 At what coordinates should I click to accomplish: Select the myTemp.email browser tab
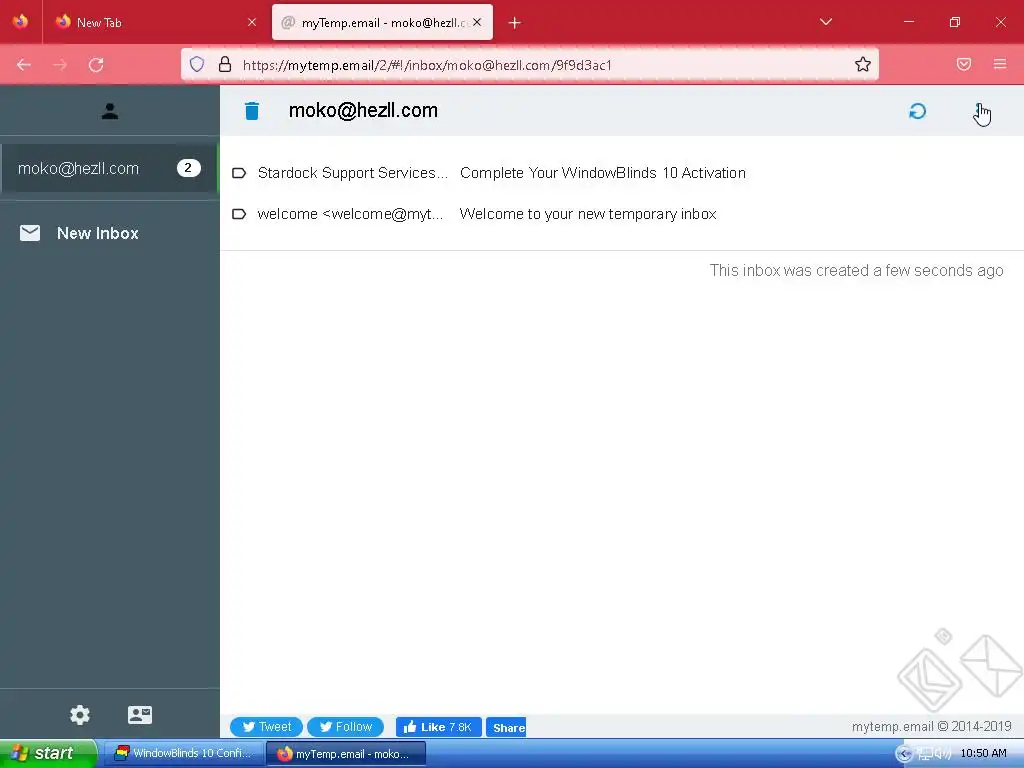coord(382,22)
